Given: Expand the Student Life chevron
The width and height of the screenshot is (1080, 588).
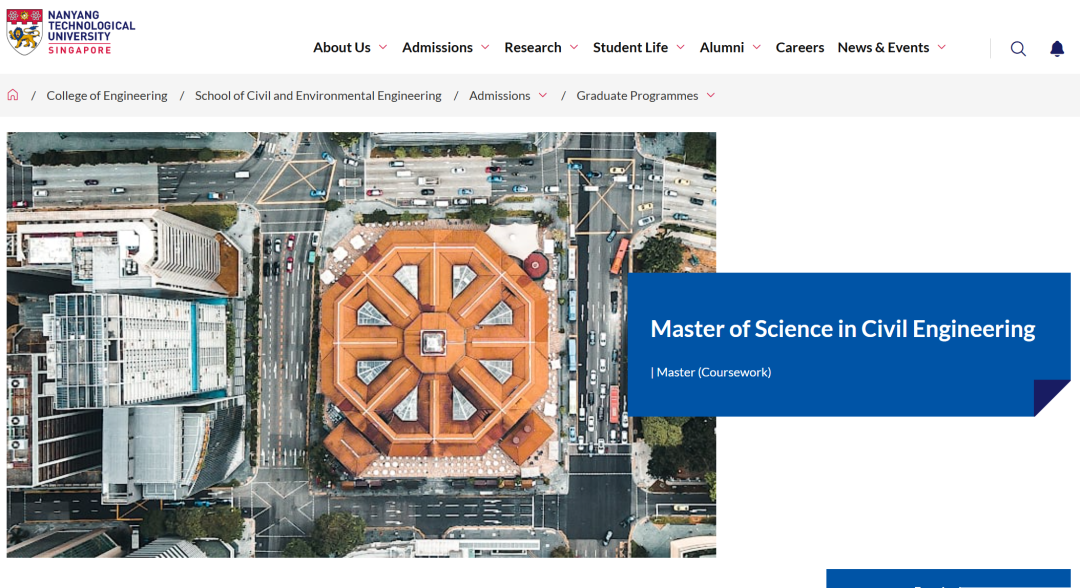Looking at the screenshot, I should pos(680,47).
